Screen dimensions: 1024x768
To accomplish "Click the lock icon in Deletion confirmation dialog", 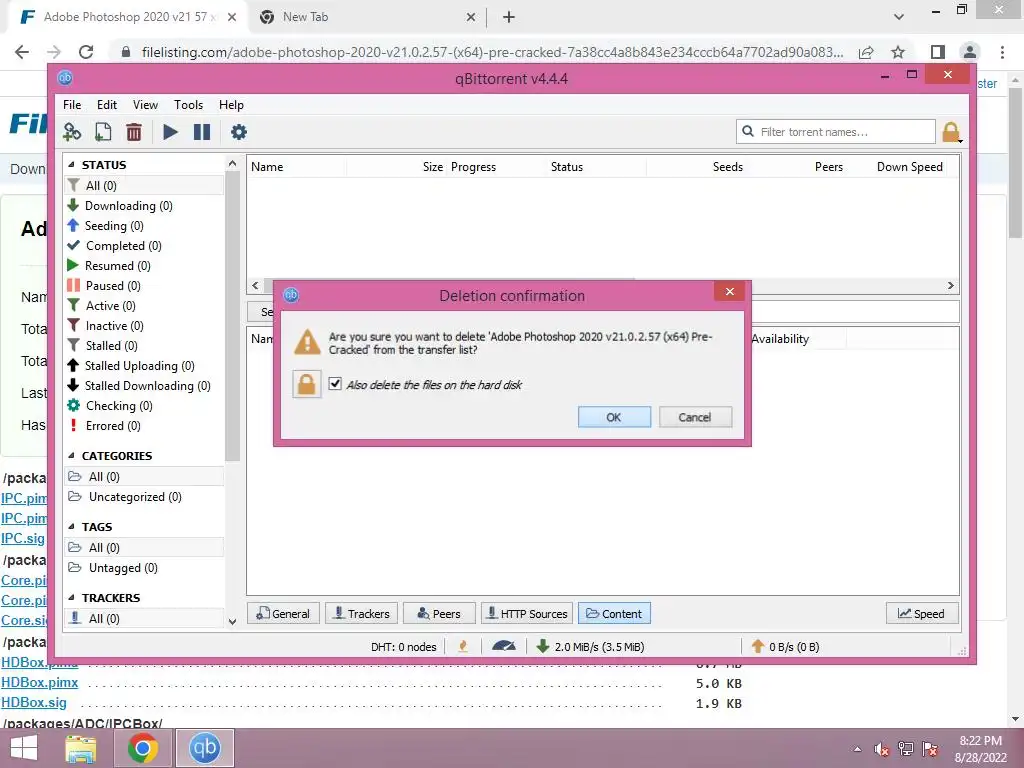I will point(306,384).
